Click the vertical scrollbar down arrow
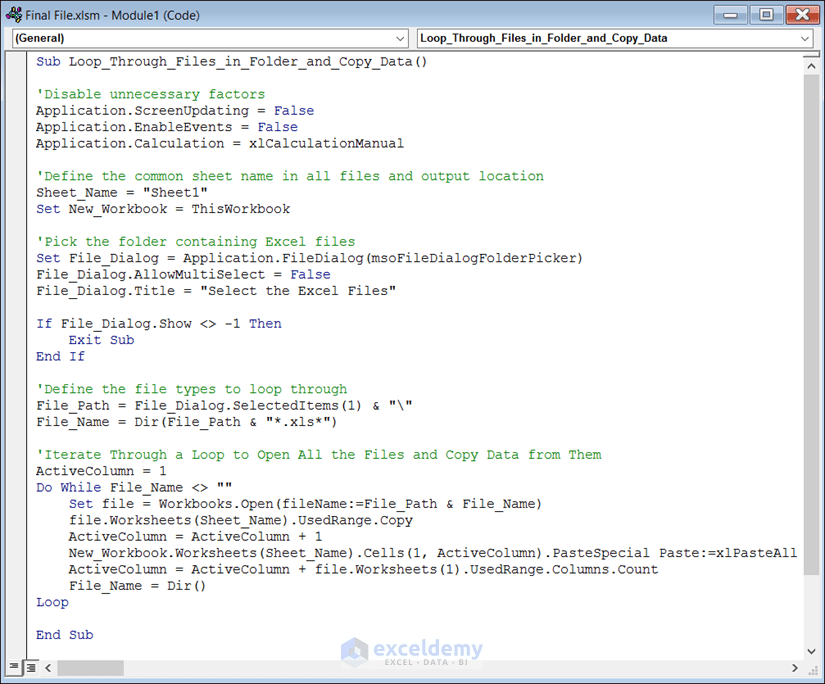825x684 pixels. (x=811, y=649)
